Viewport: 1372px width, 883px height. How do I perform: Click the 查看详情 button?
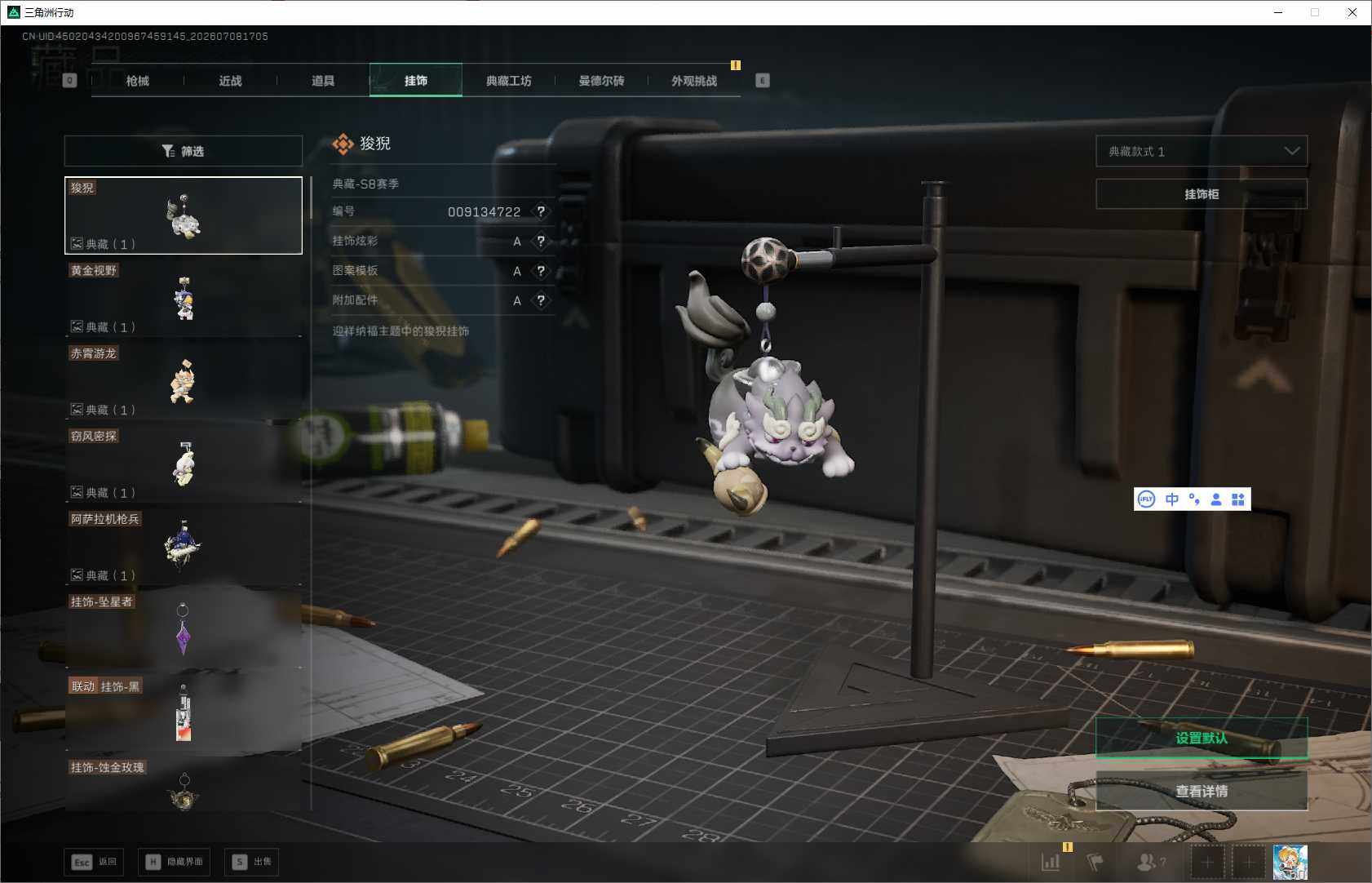tap(1202, 791)
